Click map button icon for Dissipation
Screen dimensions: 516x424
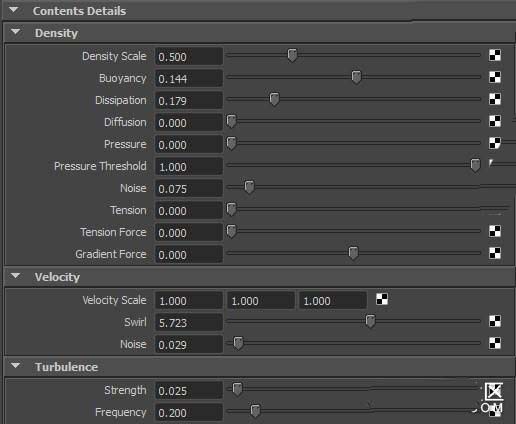[495, 99]
